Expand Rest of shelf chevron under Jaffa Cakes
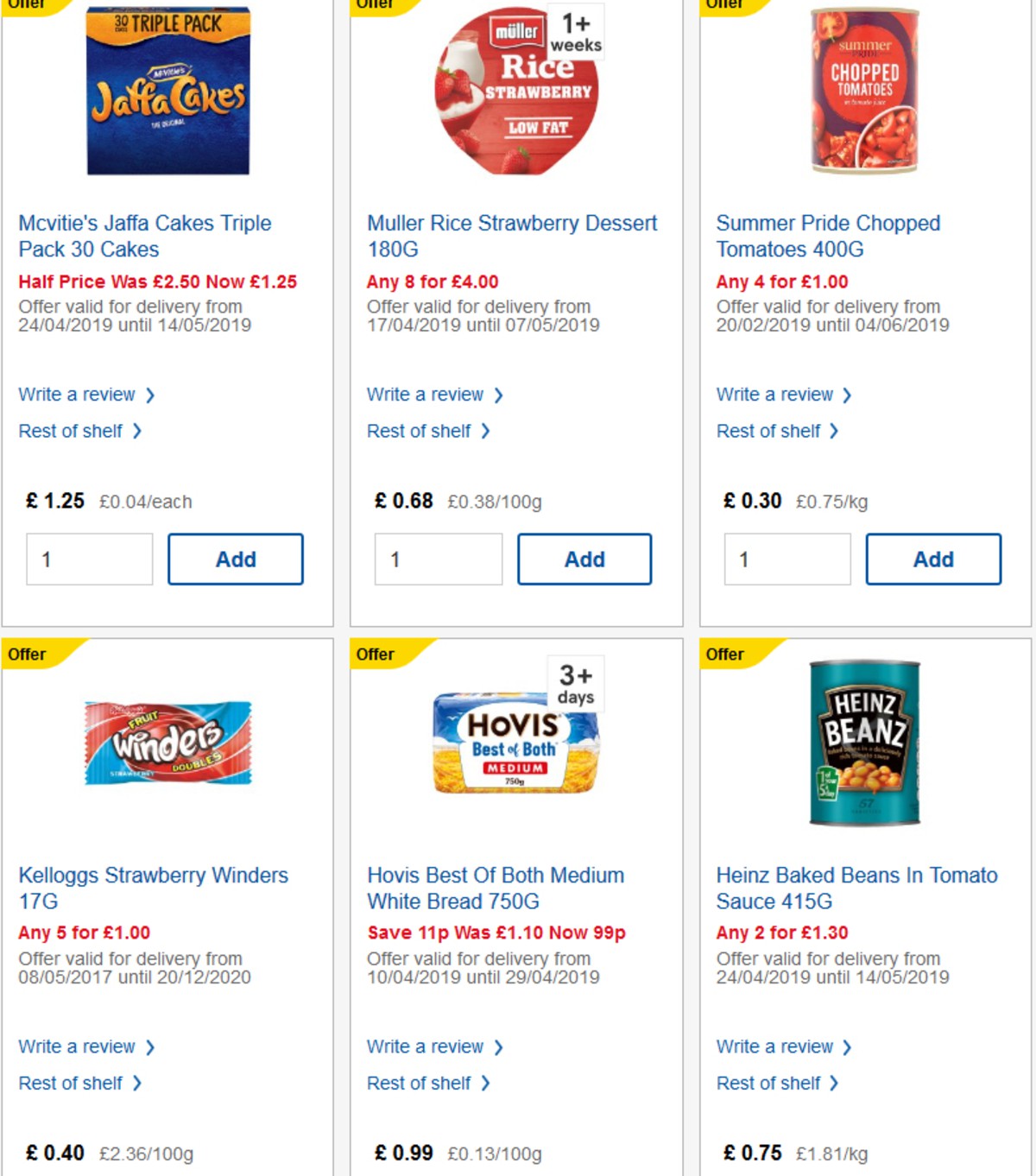Viewport: 1036px width, 1176px height. [138, 431]
